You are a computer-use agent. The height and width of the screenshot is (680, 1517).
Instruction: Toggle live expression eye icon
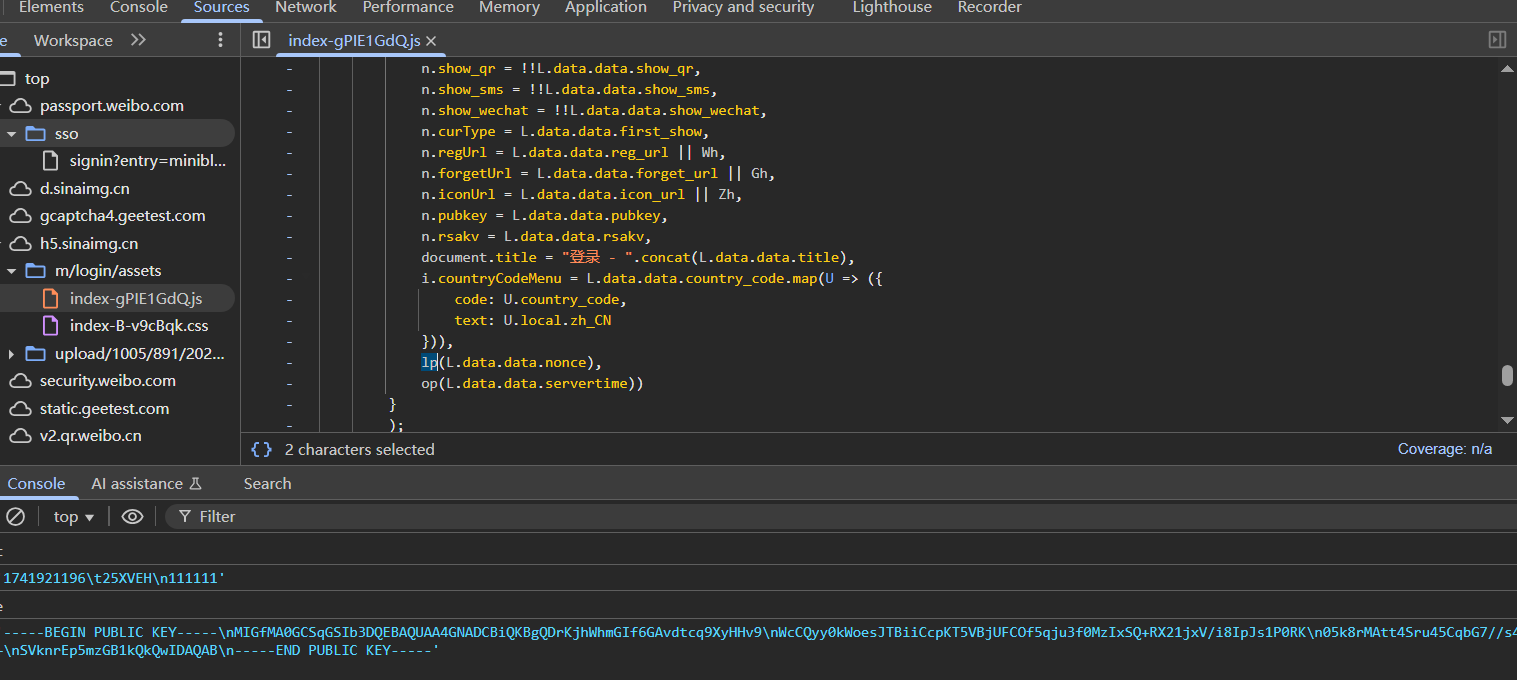pyautogui.click(x=132, y=517)
